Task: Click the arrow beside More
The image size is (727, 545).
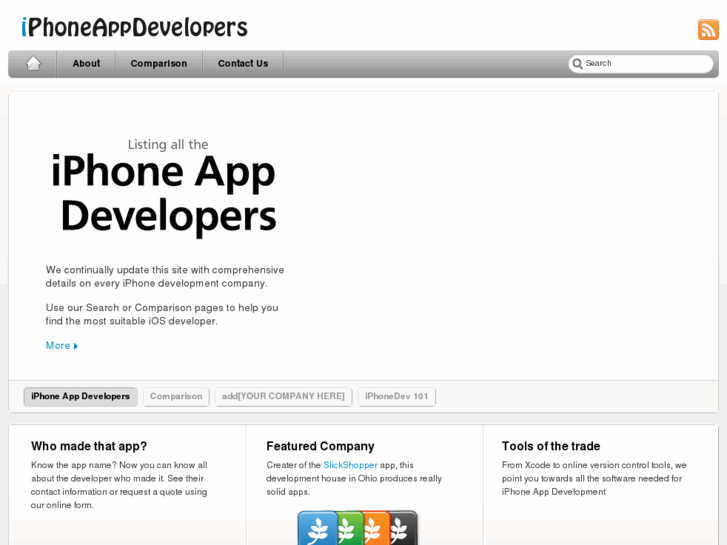Action: coord(76,346)
